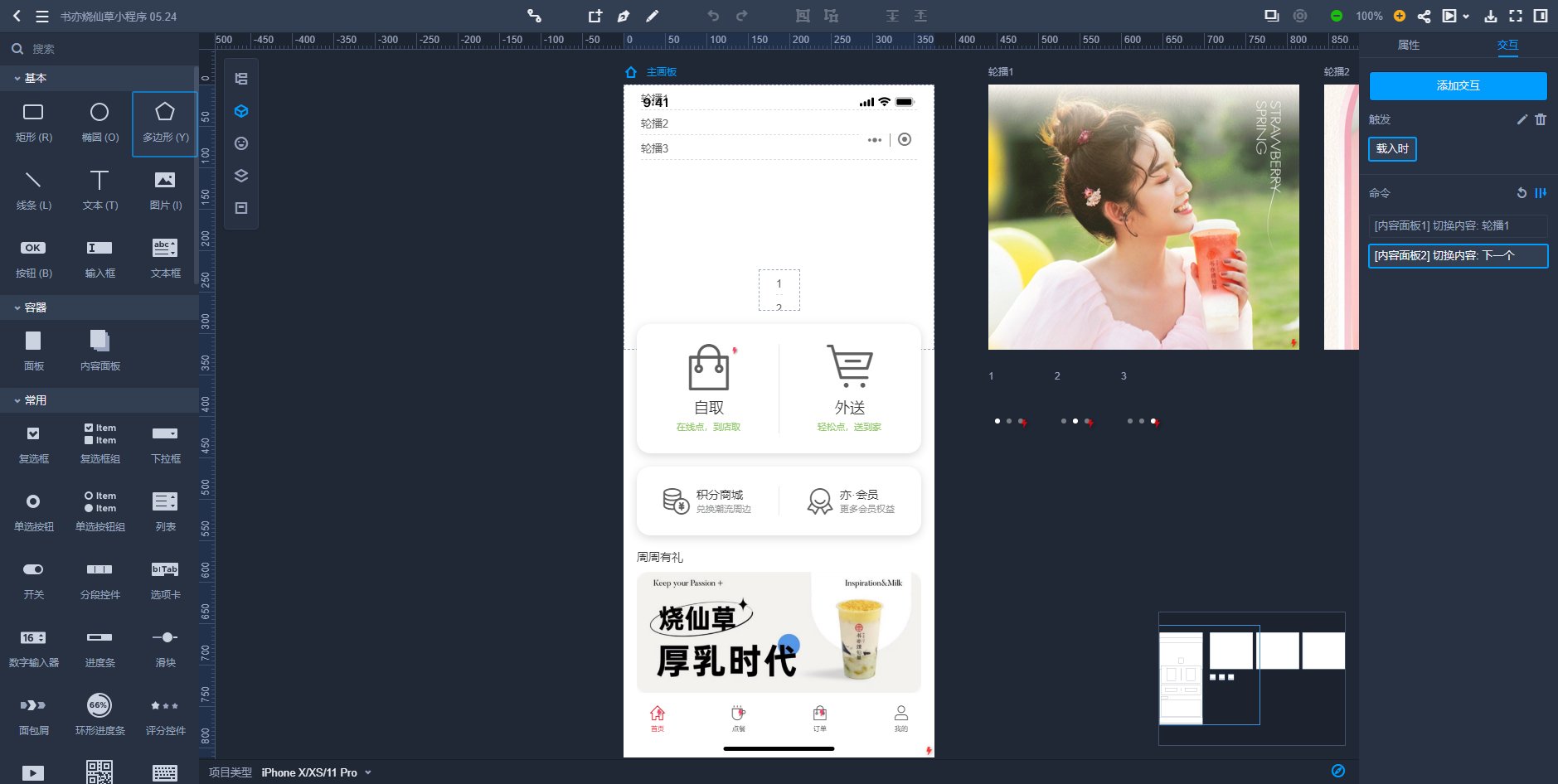The image size is (1558, 784).
Task: Tap the 点餐 tab in phone mockup
Action: [739, 719]
